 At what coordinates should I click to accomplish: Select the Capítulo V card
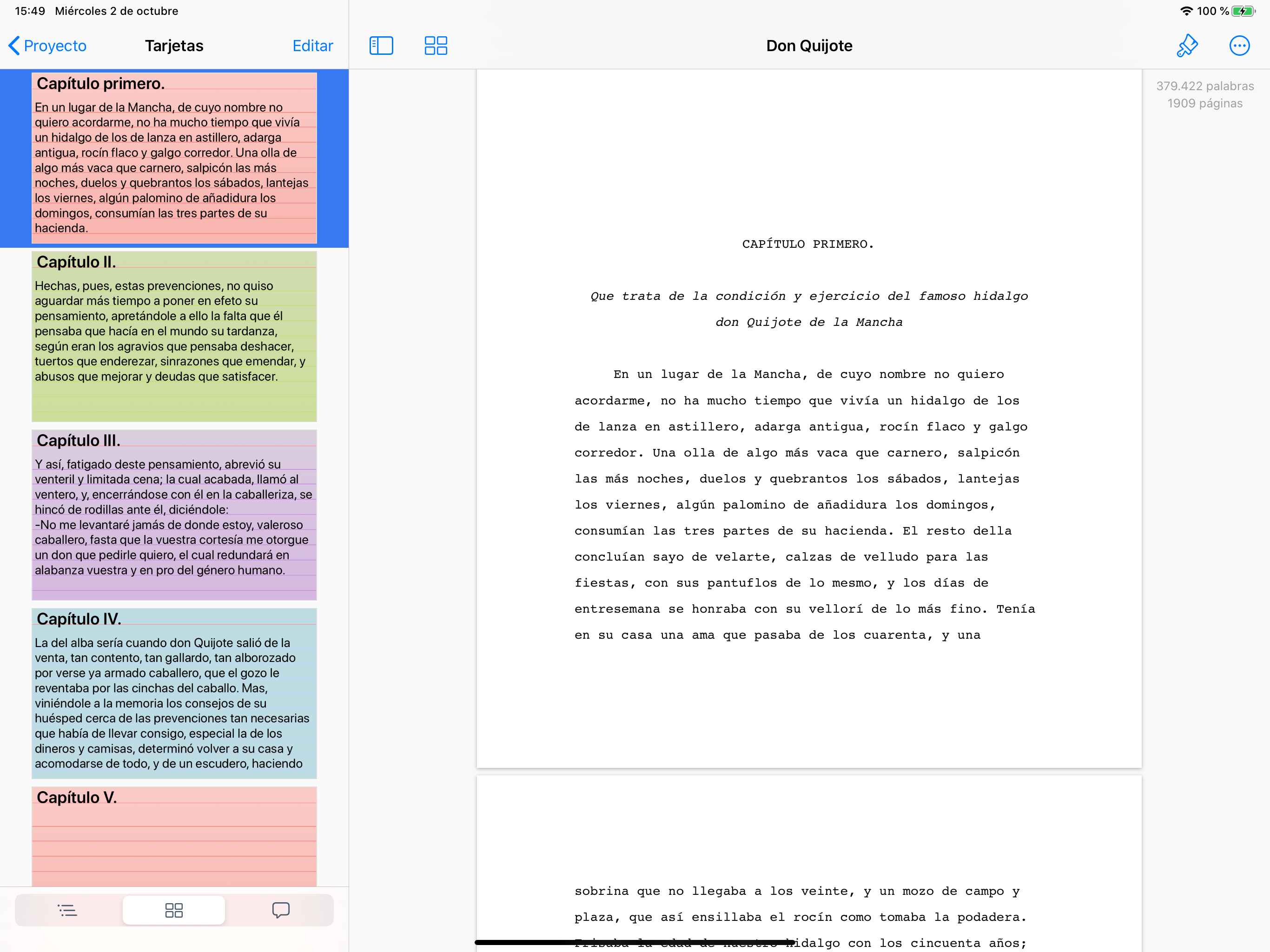(x=174, y=837)
